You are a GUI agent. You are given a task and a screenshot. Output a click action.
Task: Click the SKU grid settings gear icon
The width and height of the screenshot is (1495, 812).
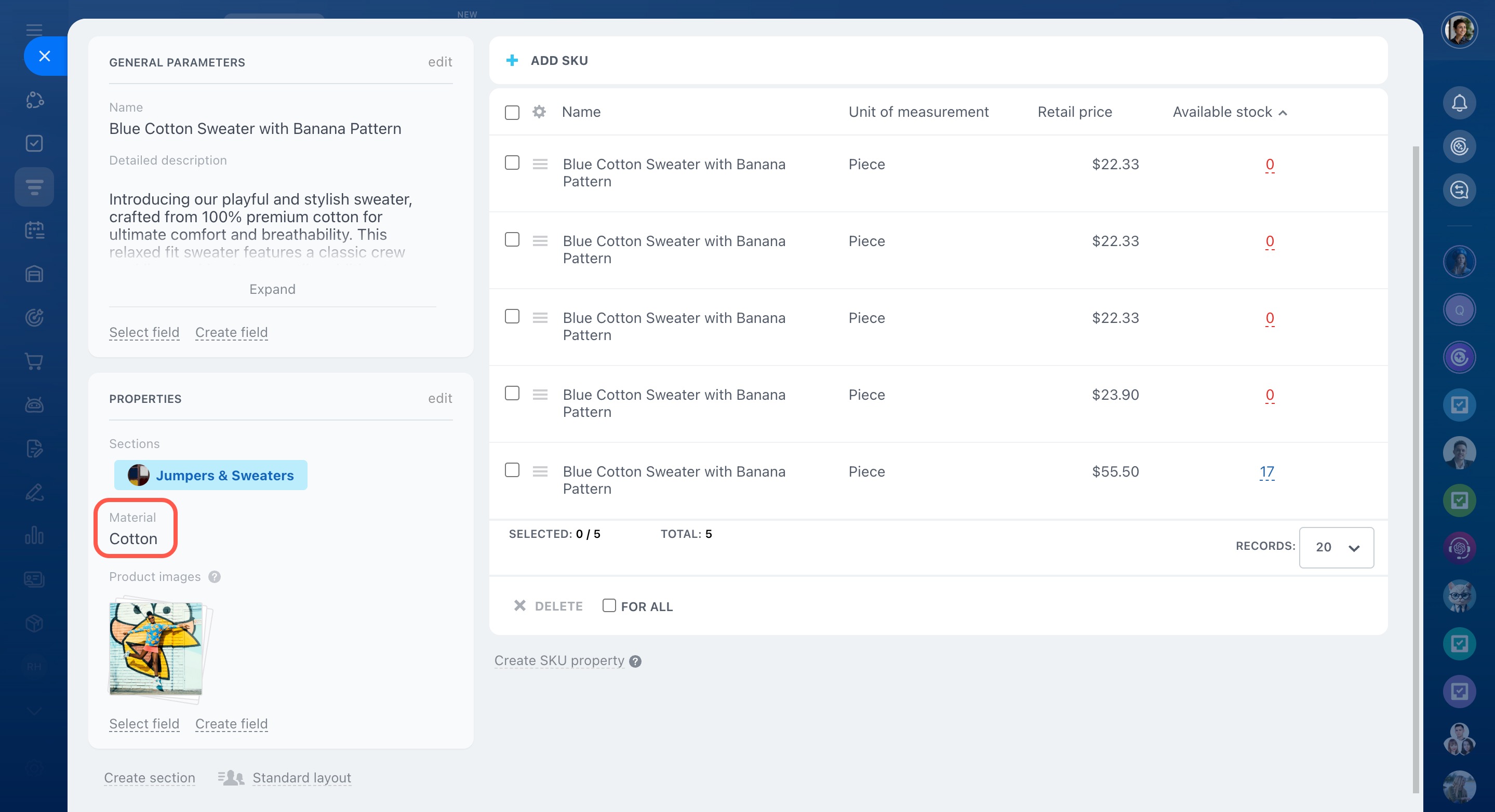point(539,112)
